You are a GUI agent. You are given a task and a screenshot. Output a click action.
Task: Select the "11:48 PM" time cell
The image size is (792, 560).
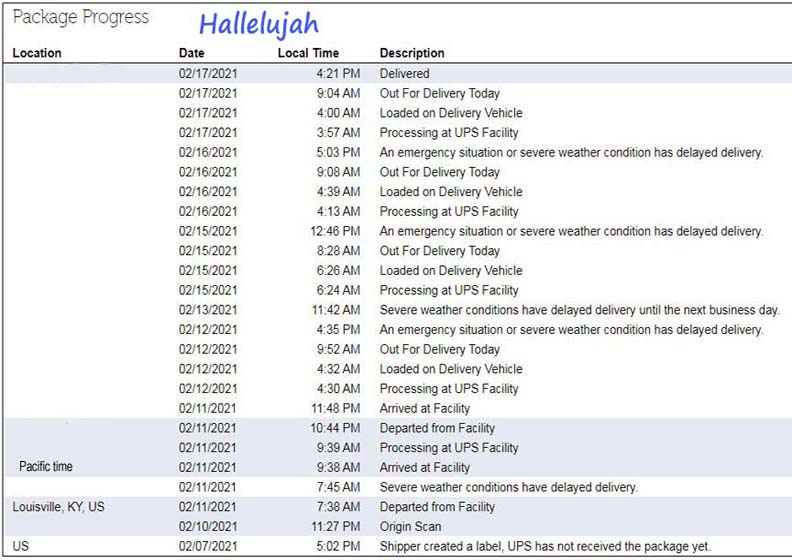tap(336, 409)
